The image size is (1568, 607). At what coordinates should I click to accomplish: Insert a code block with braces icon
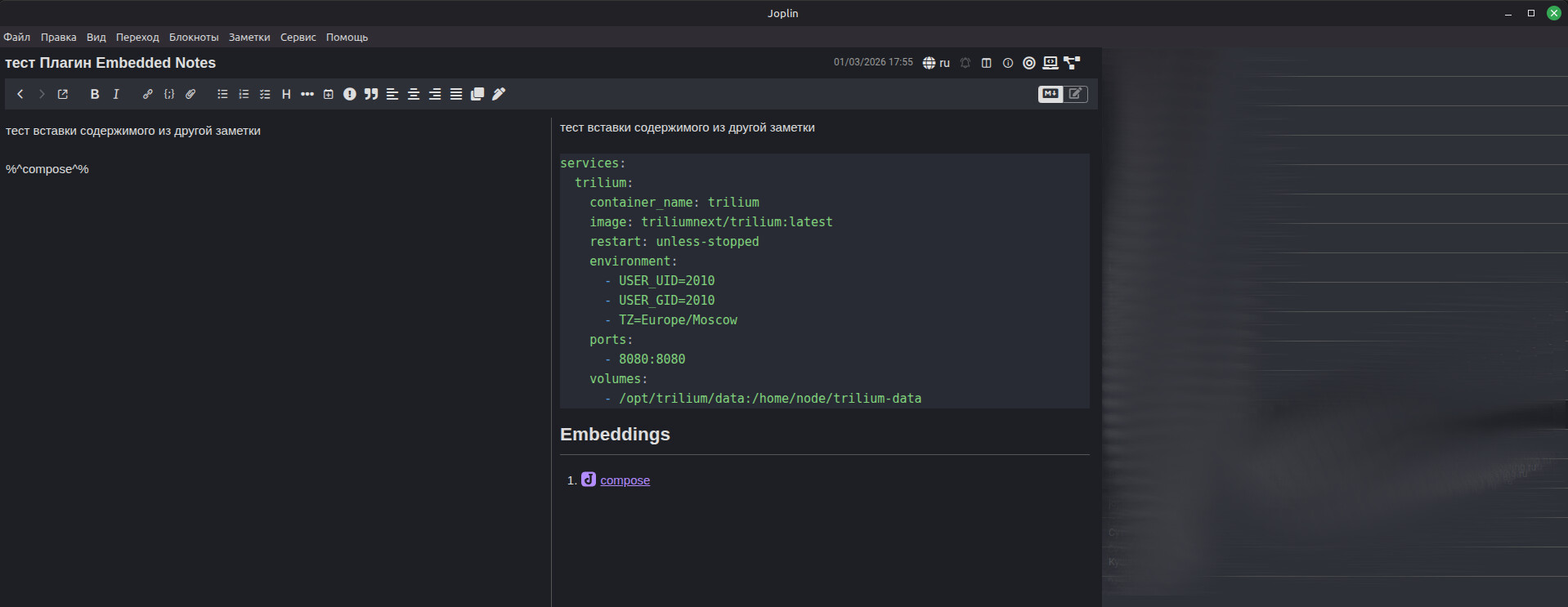tap(169, 94)
